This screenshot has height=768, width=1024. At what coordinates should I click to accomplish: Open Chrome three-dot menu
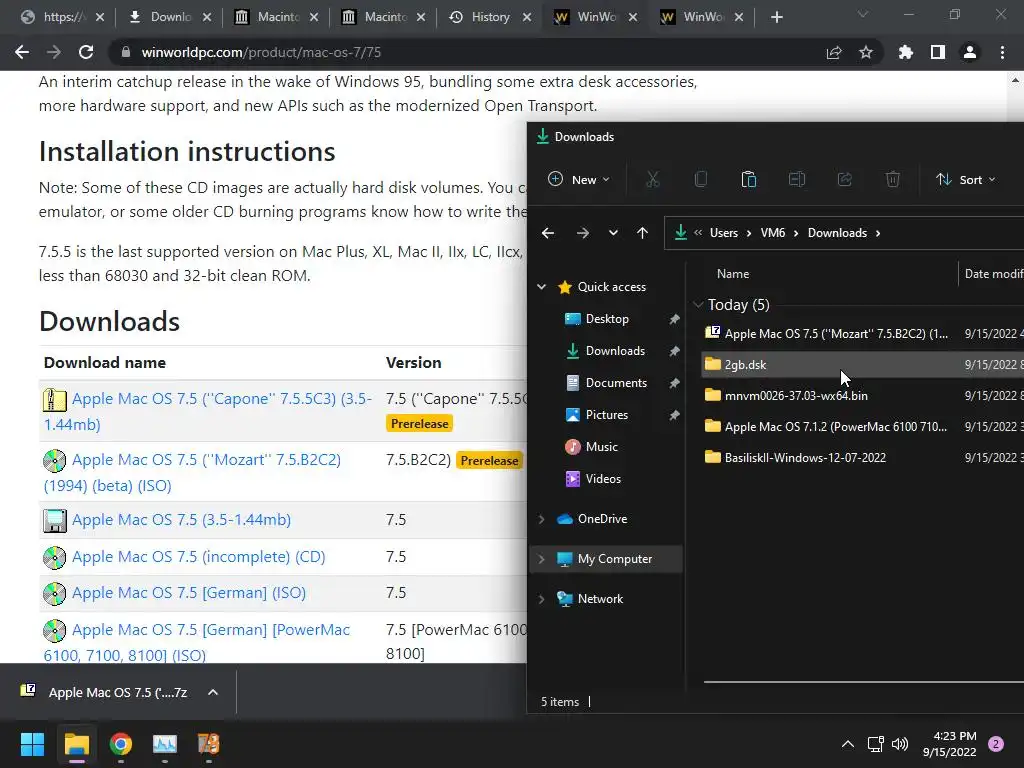pos(1002,52)
